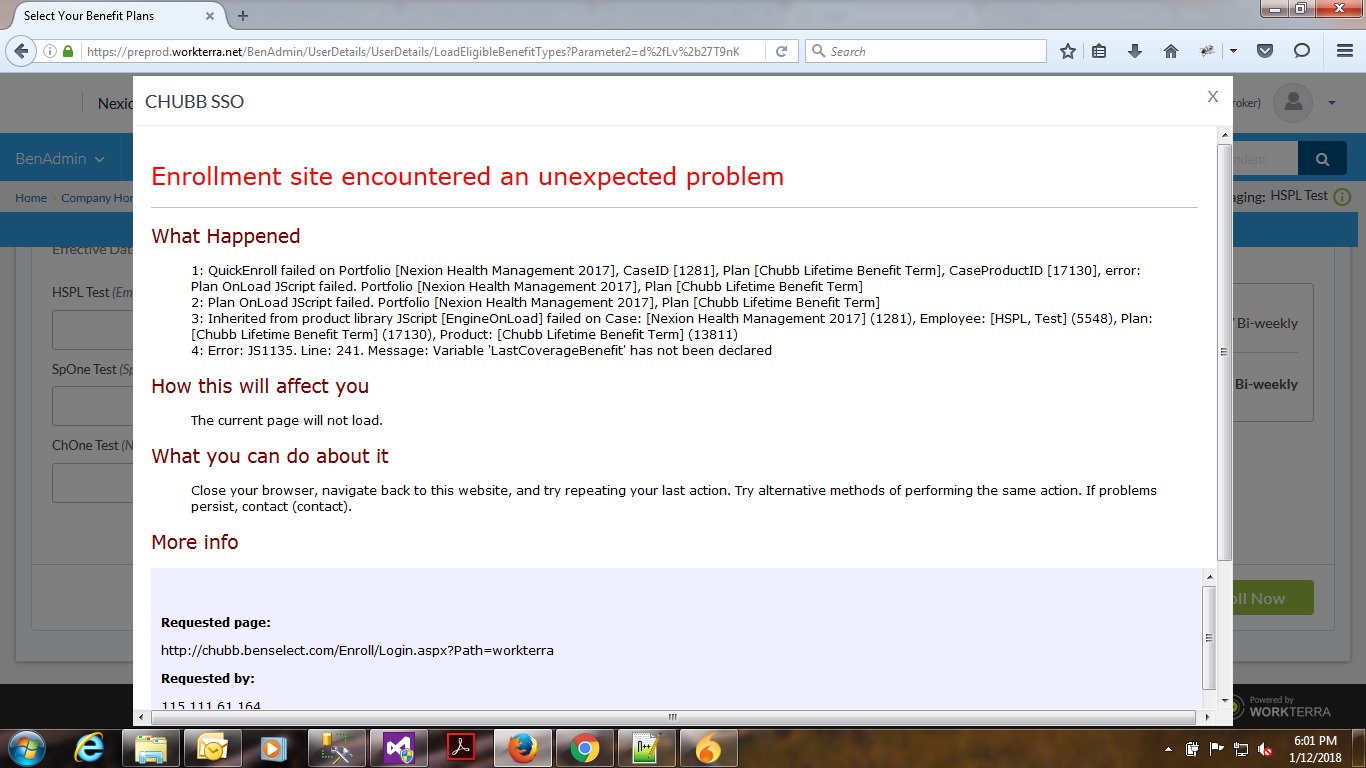Click the bug extension toolbar icon
The height and width of the screenshot is (768, 1366).
coord(1207,51)
